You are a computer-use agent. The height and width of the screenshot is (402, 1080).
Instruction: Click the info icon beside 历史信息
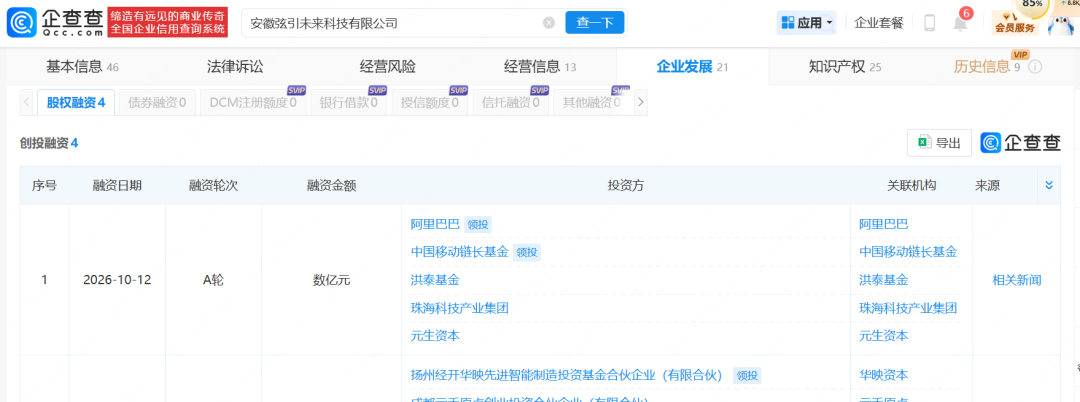[1035, 67]
